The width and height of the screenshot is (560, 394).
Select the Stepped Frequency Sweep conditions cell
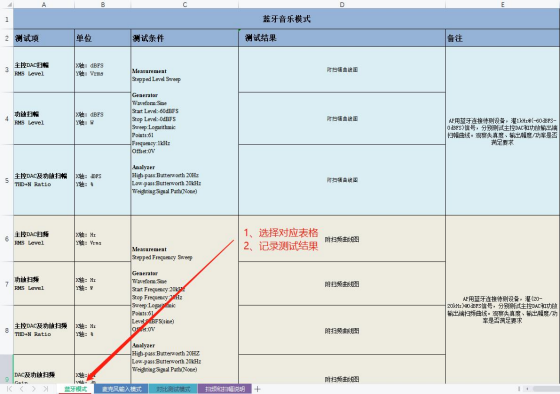[185, 299]
